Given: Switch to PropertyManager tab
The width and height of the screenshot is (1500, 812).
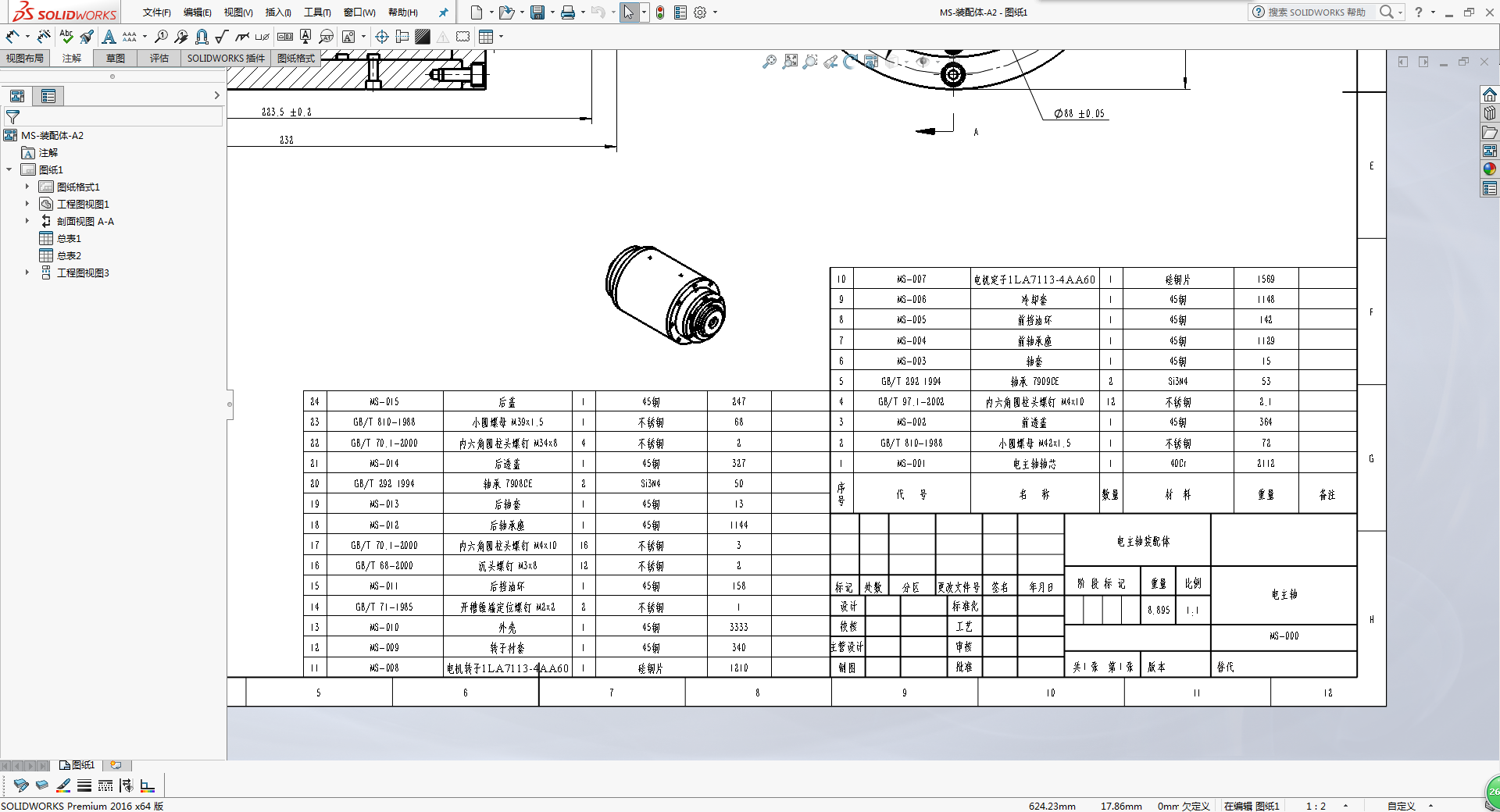Looking at the screenshot, I should click(48, 96).
